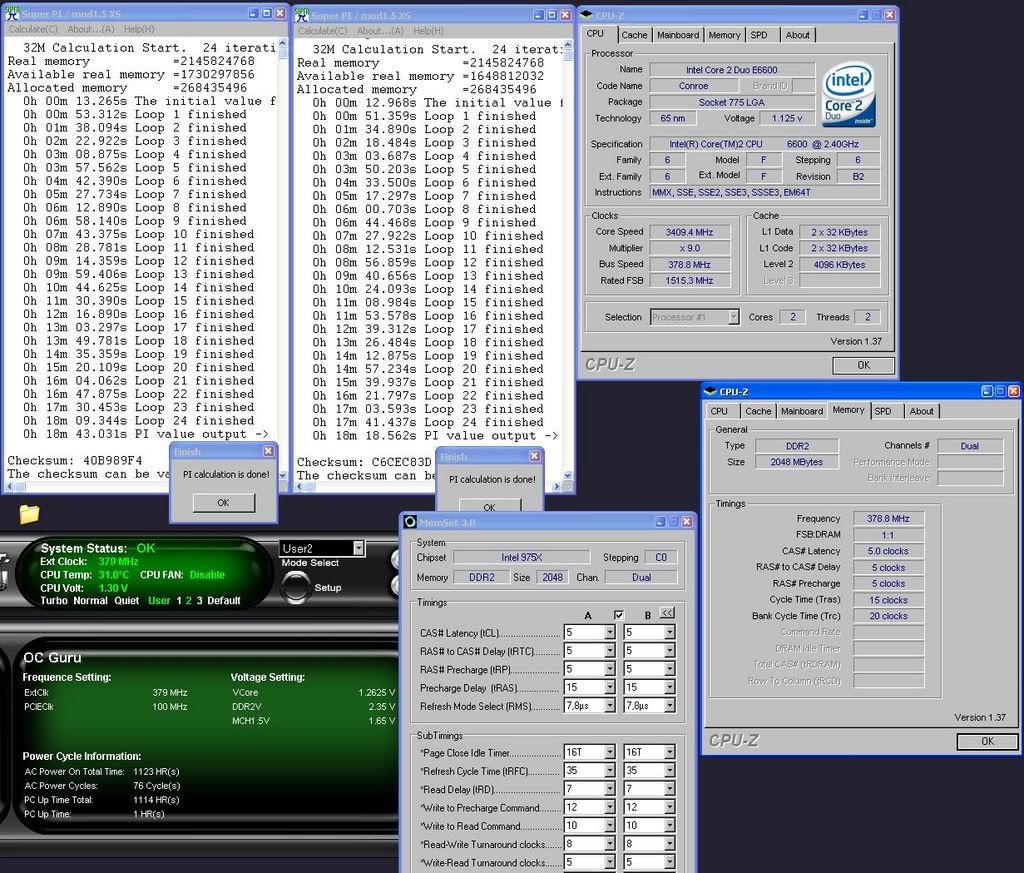Open the Processor #1 selection dropdown in CPU-Z
The height and width of the screenshot is (873, 1024).
point(733,317)
